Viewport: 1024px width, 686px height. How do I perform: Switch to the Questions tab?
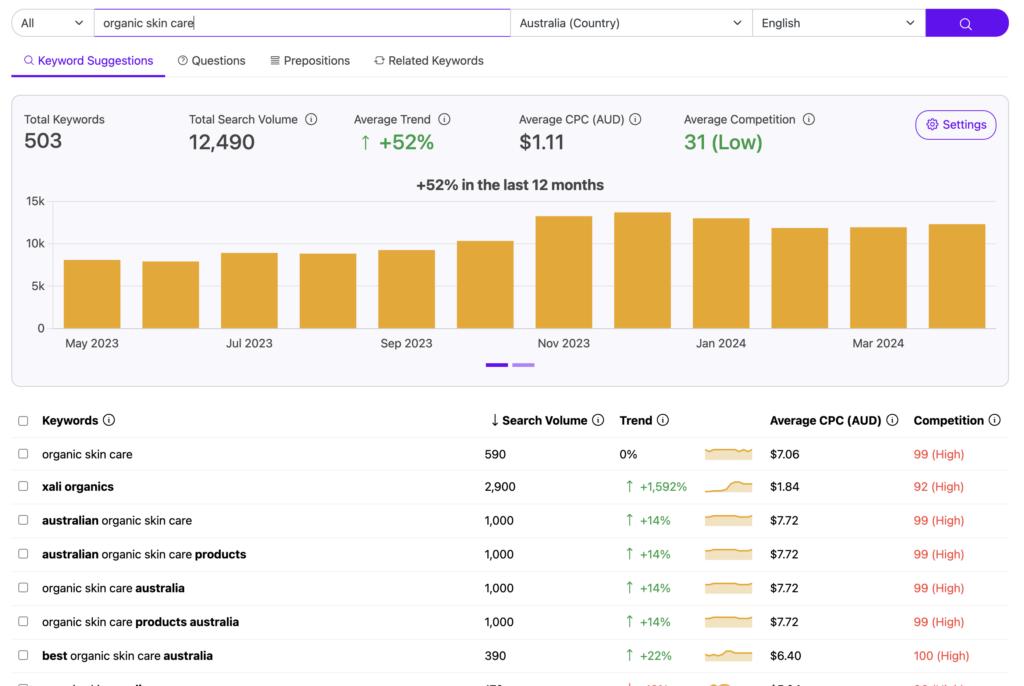(212, 61)
